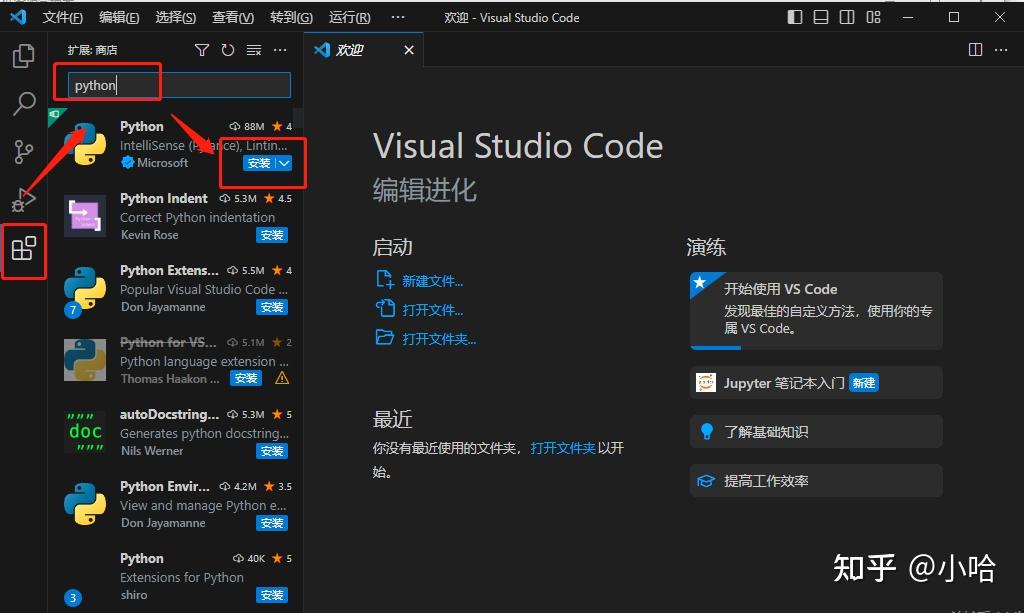Open the Source Control view
Image resolution: width=1024 pixels, height=613 pixels.
(24, 151)
